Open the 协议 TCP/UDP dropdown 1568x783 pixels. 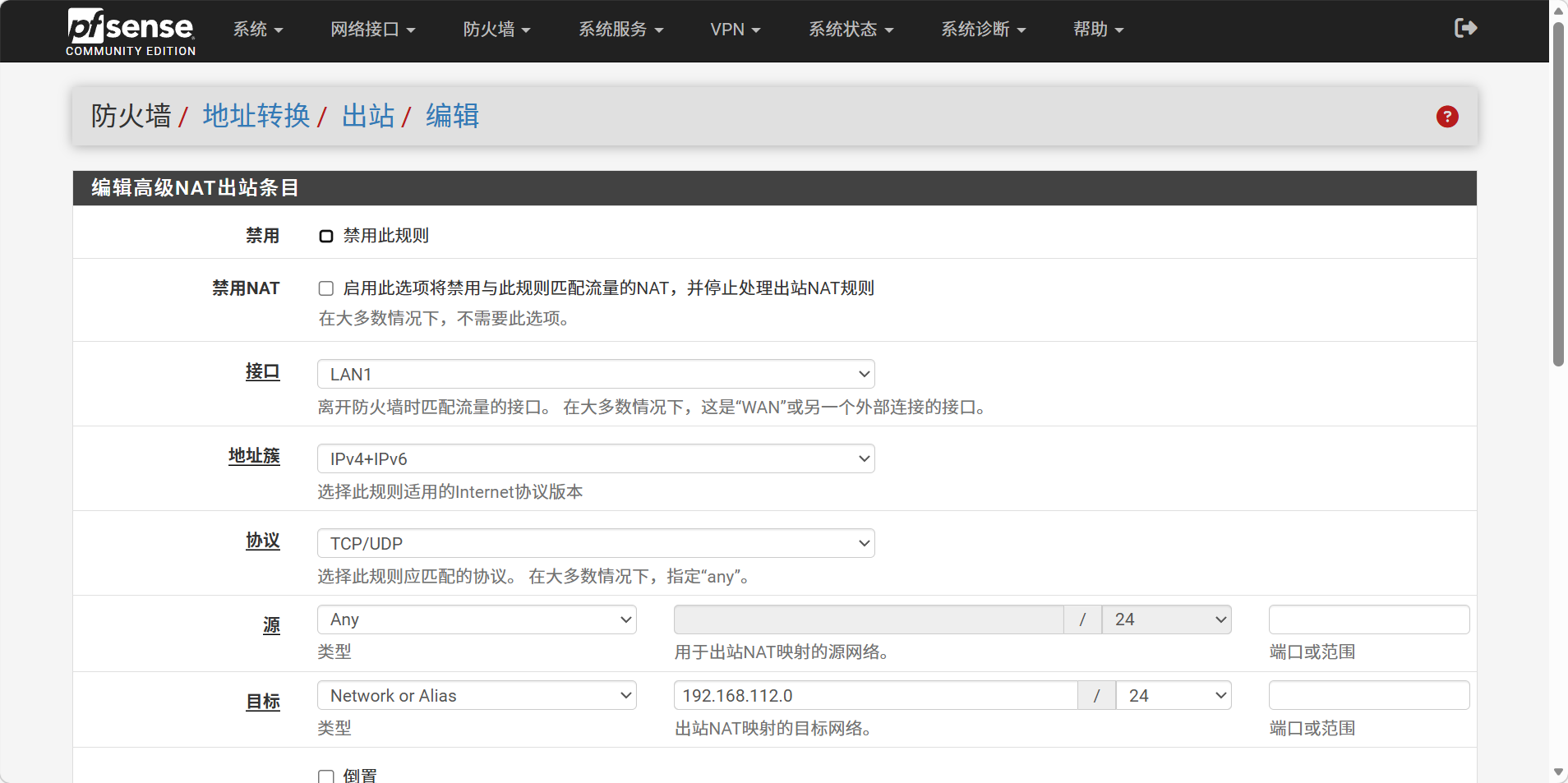coord(595,544)
